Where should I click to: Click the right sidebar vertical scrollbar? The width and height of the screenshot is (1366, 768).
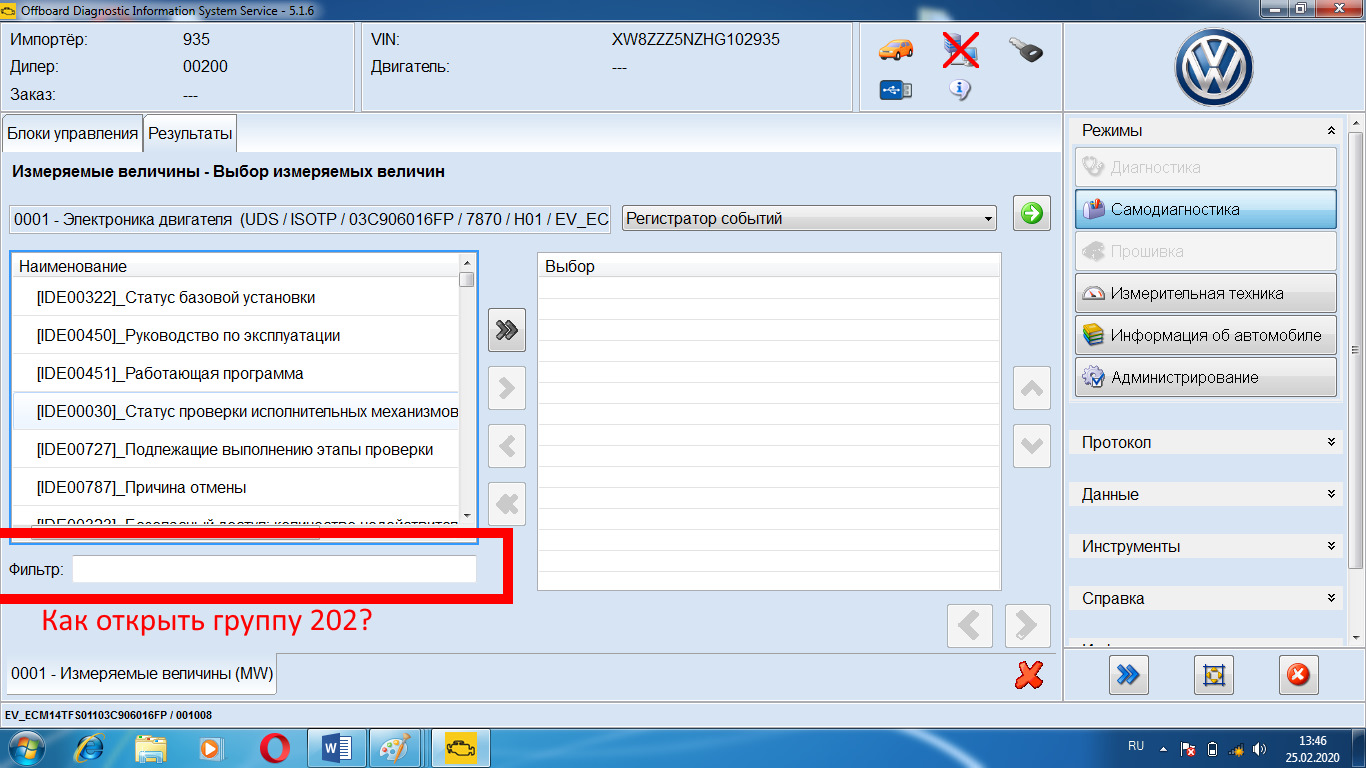click(x=1356, y=380)
